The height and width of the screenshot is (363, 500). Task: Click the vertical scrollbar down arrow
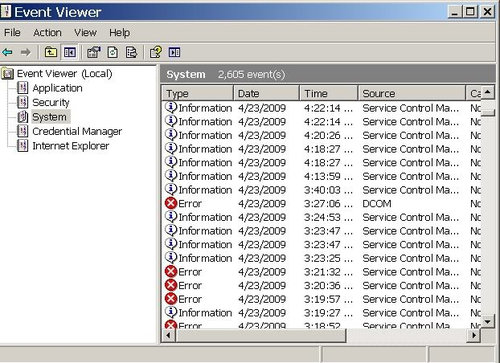488,322
